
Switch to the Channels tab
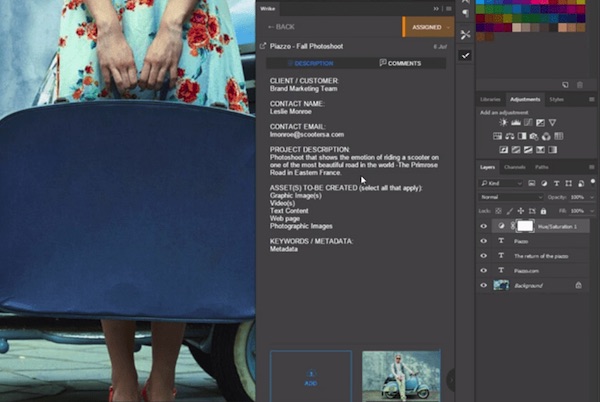pyautogui.click(x=515, y=167)
